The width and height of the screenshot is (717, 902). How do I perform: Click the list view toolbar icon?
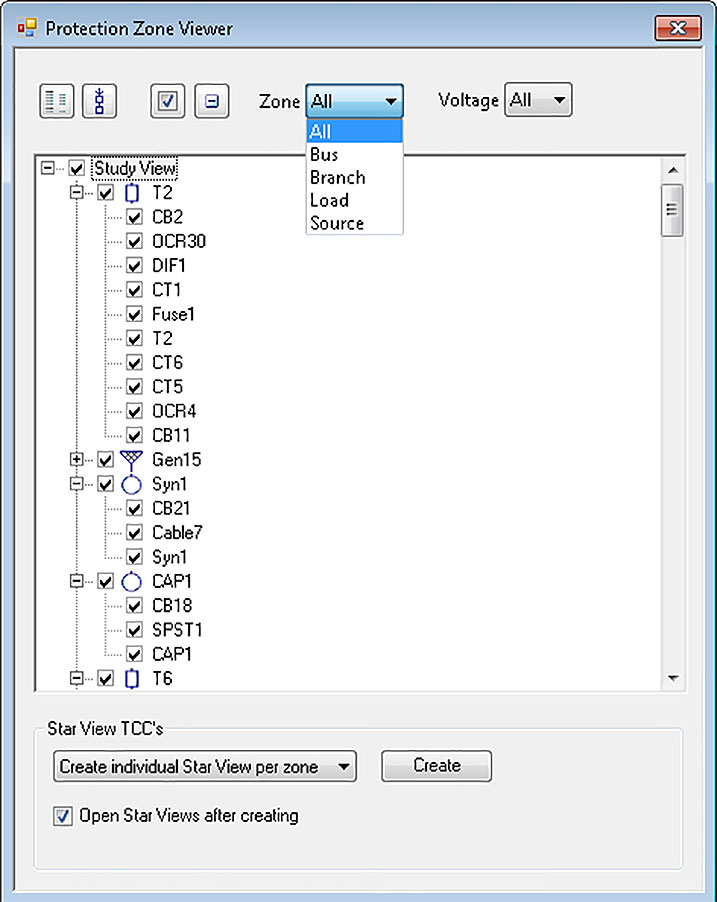point(57,102)
